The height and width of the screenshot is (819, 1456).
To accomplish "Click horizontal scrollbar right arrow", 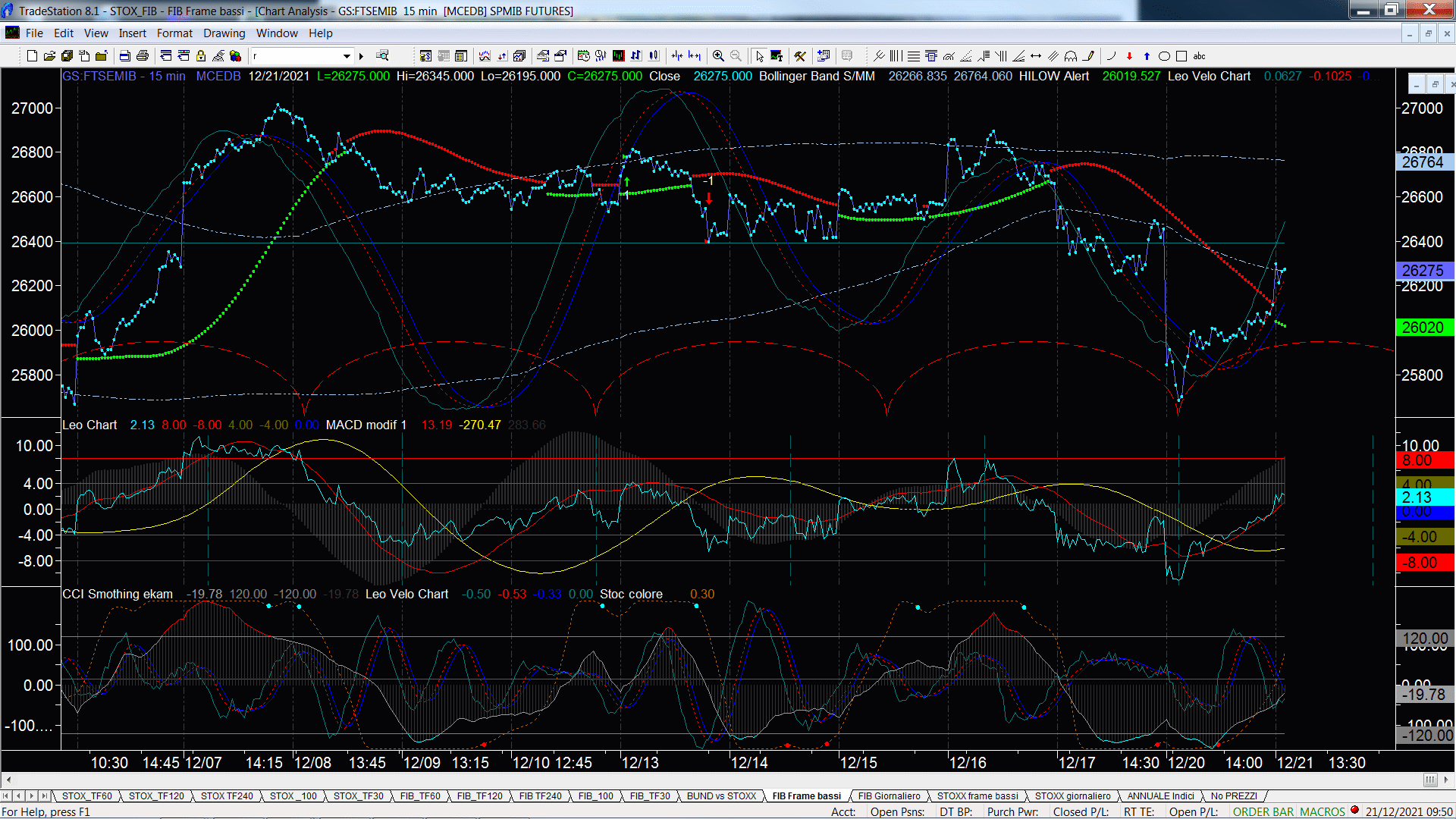I will coord(1446,780).
